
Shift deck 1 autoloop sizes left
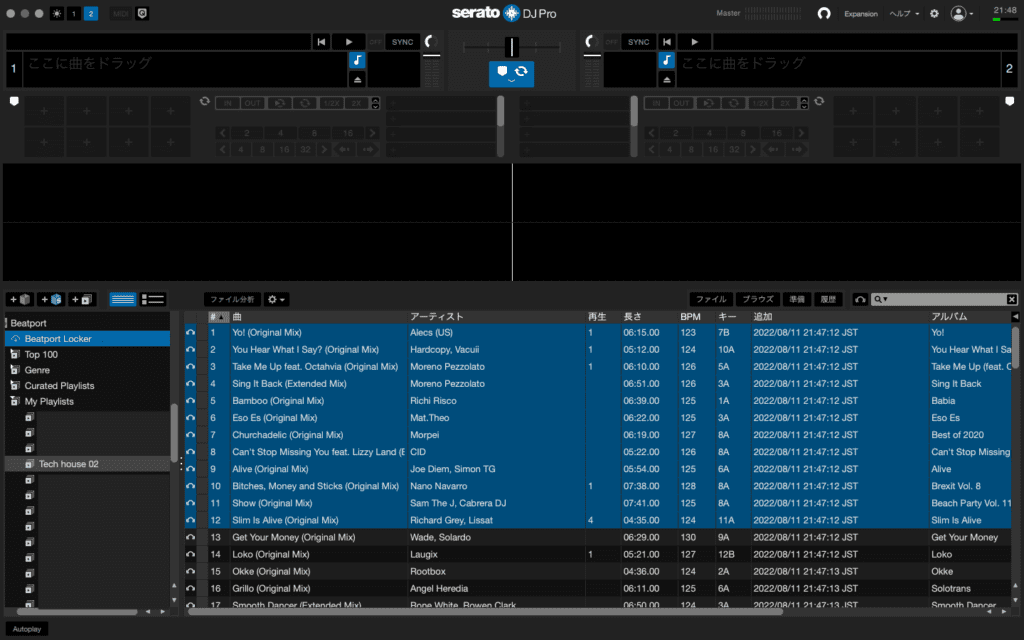point(223,133)
